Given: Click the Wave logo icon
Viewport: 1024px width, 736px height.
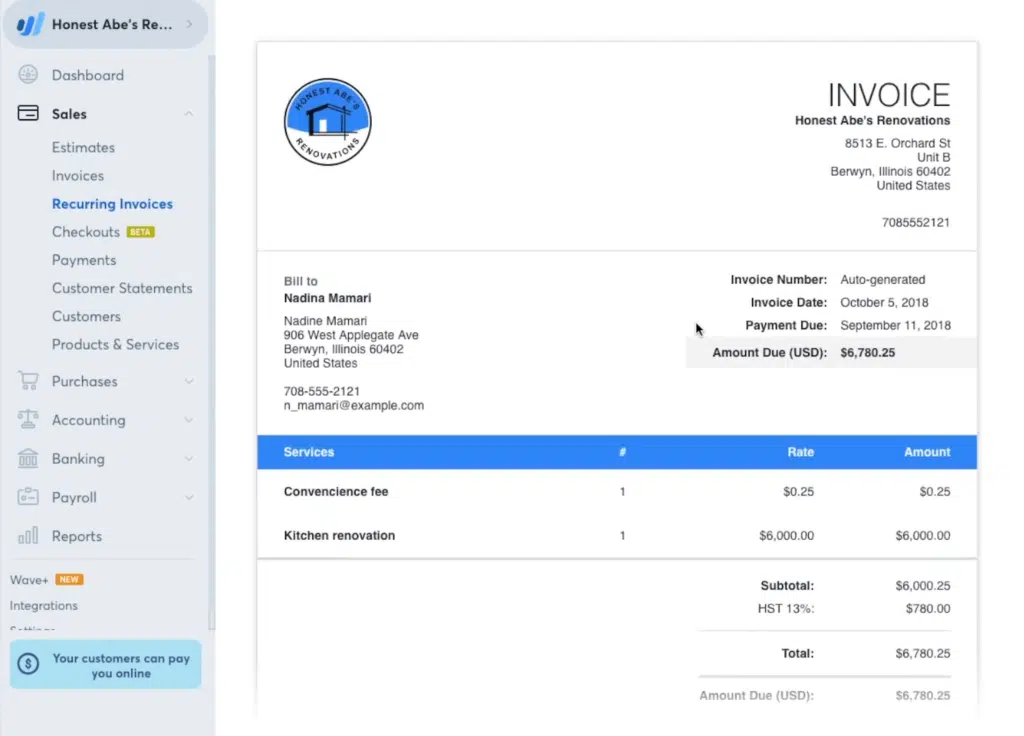Looking at the screenshot, I should pos(28,25).
